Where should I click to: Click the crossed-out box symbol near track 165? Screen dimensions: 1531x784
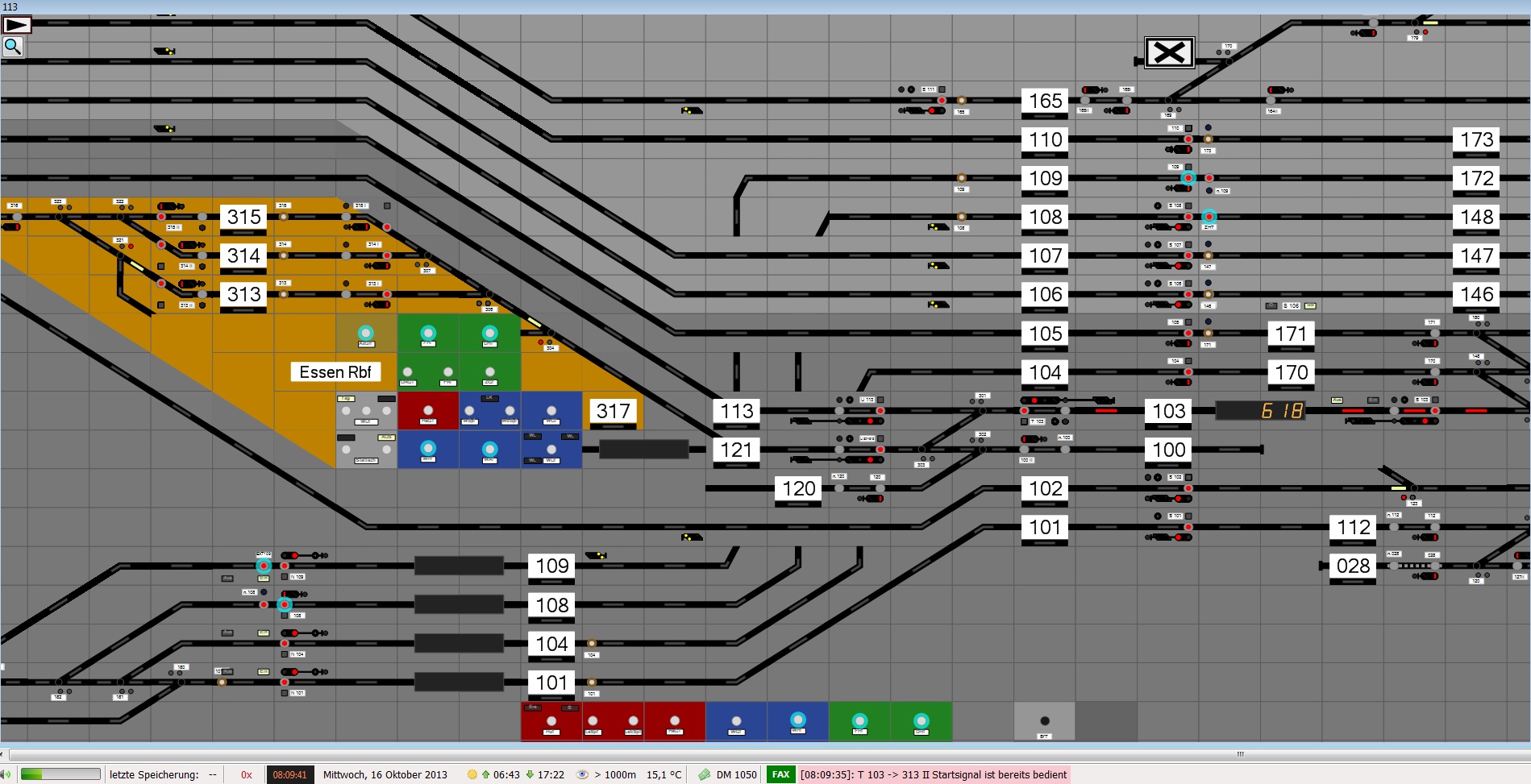[1169, 53]
